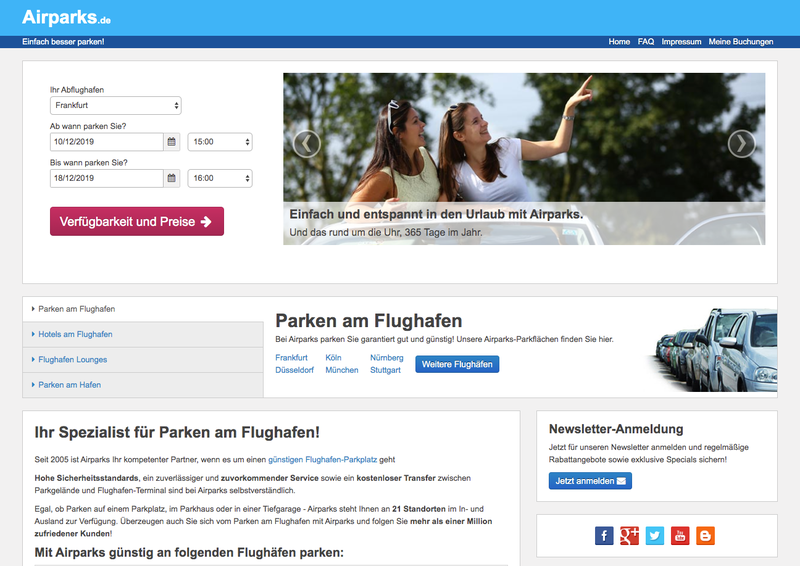The height and width of the screenshot is (566, 800).
Task: Click the Ihr Spezialist für Parken heading
Action: coord(177,432)
